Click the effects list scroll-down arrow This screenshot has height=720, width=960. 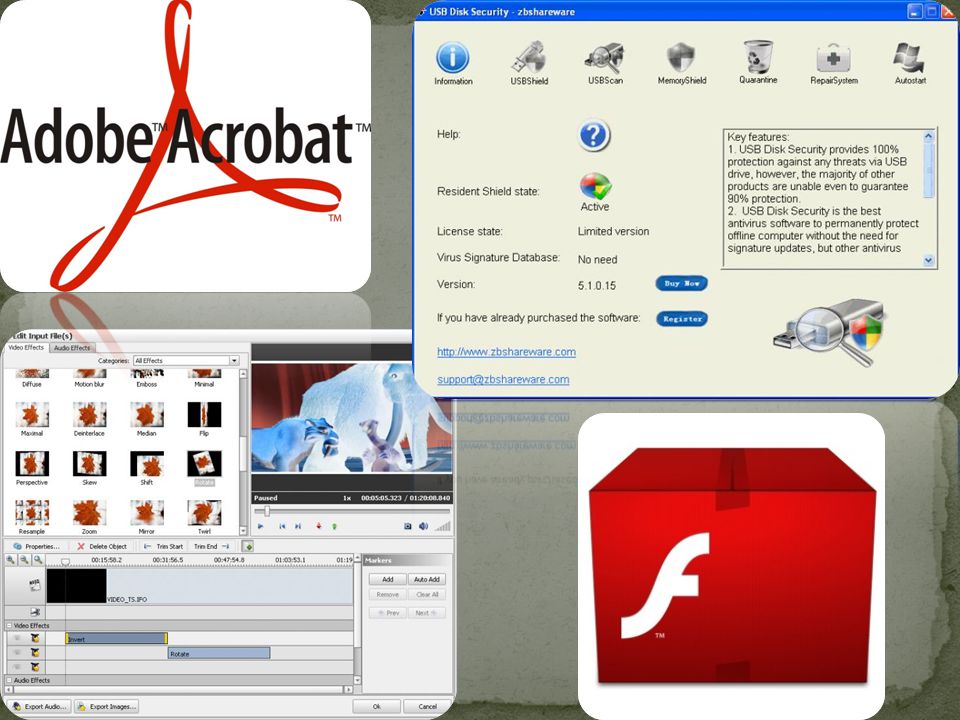243,531
